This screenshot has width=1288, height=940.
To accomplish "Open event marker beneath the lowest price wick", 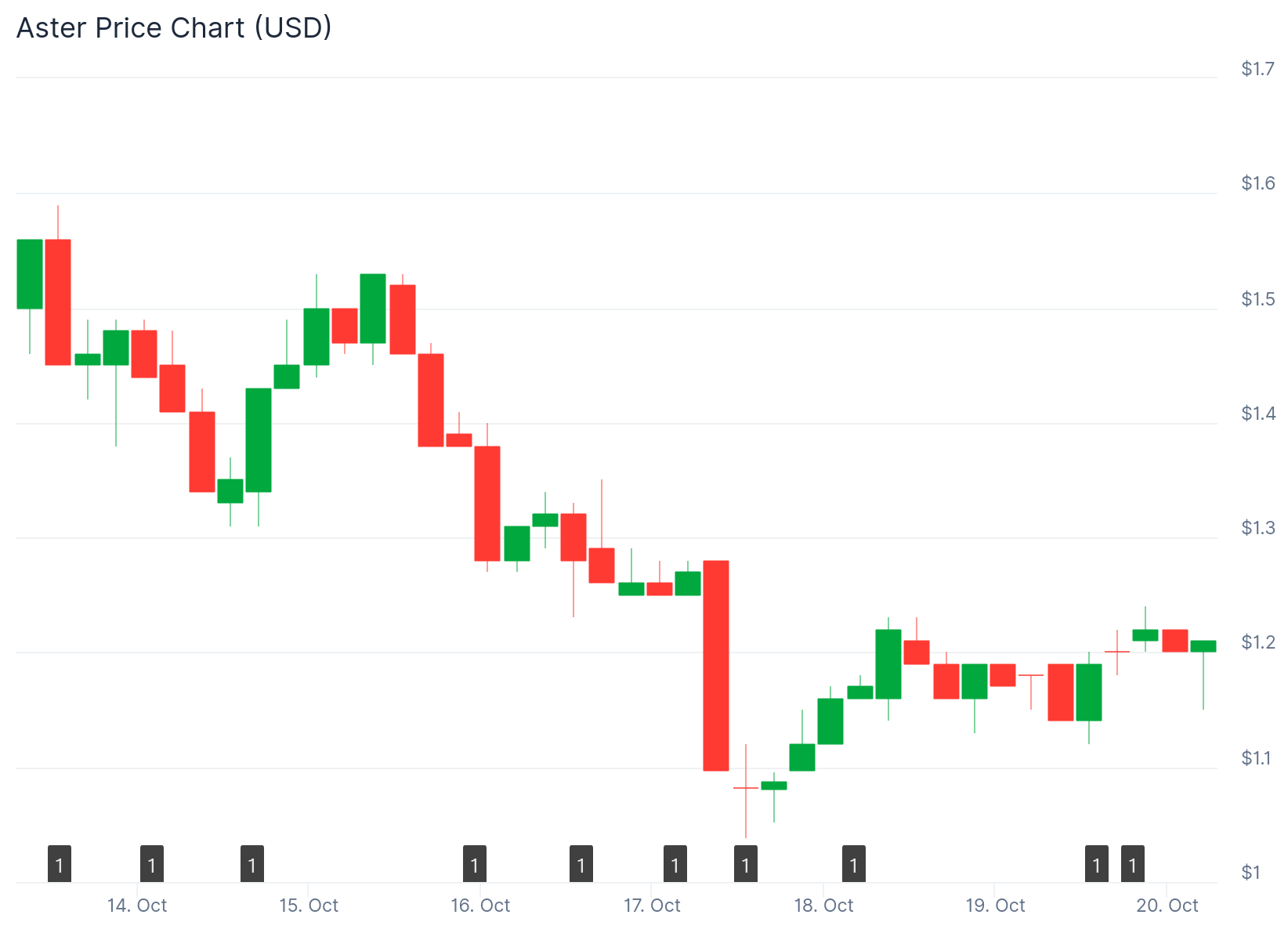I will 746,864.
